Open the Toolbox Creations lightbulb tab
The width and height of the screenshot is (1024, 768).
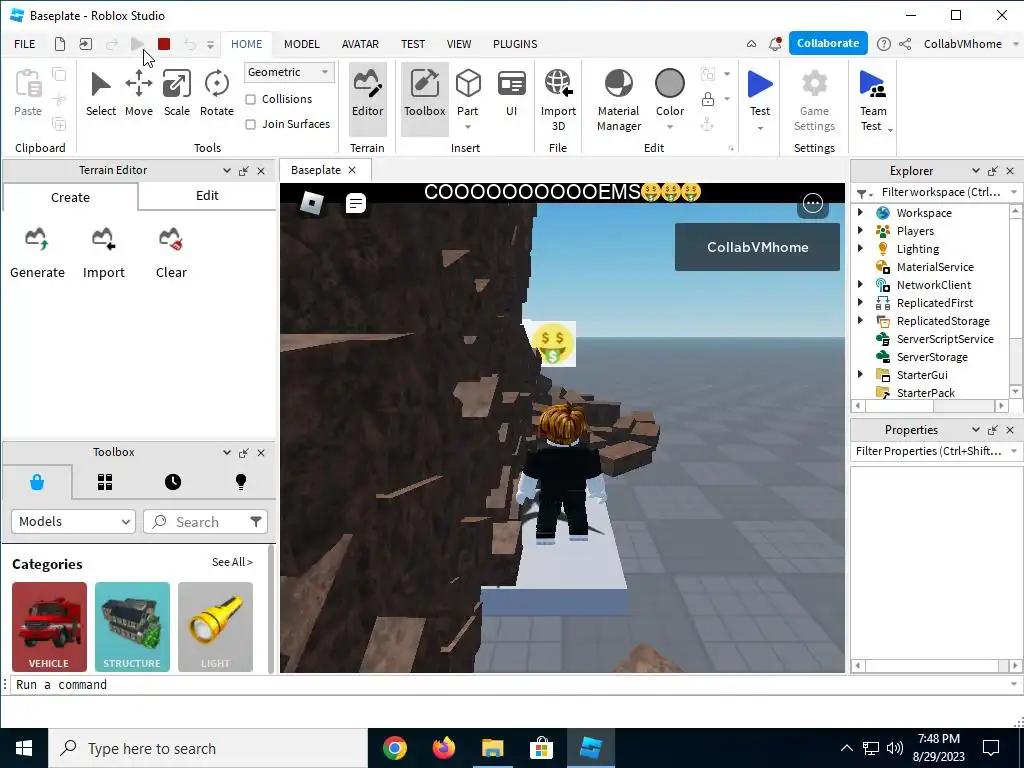(x=241, y=482)
